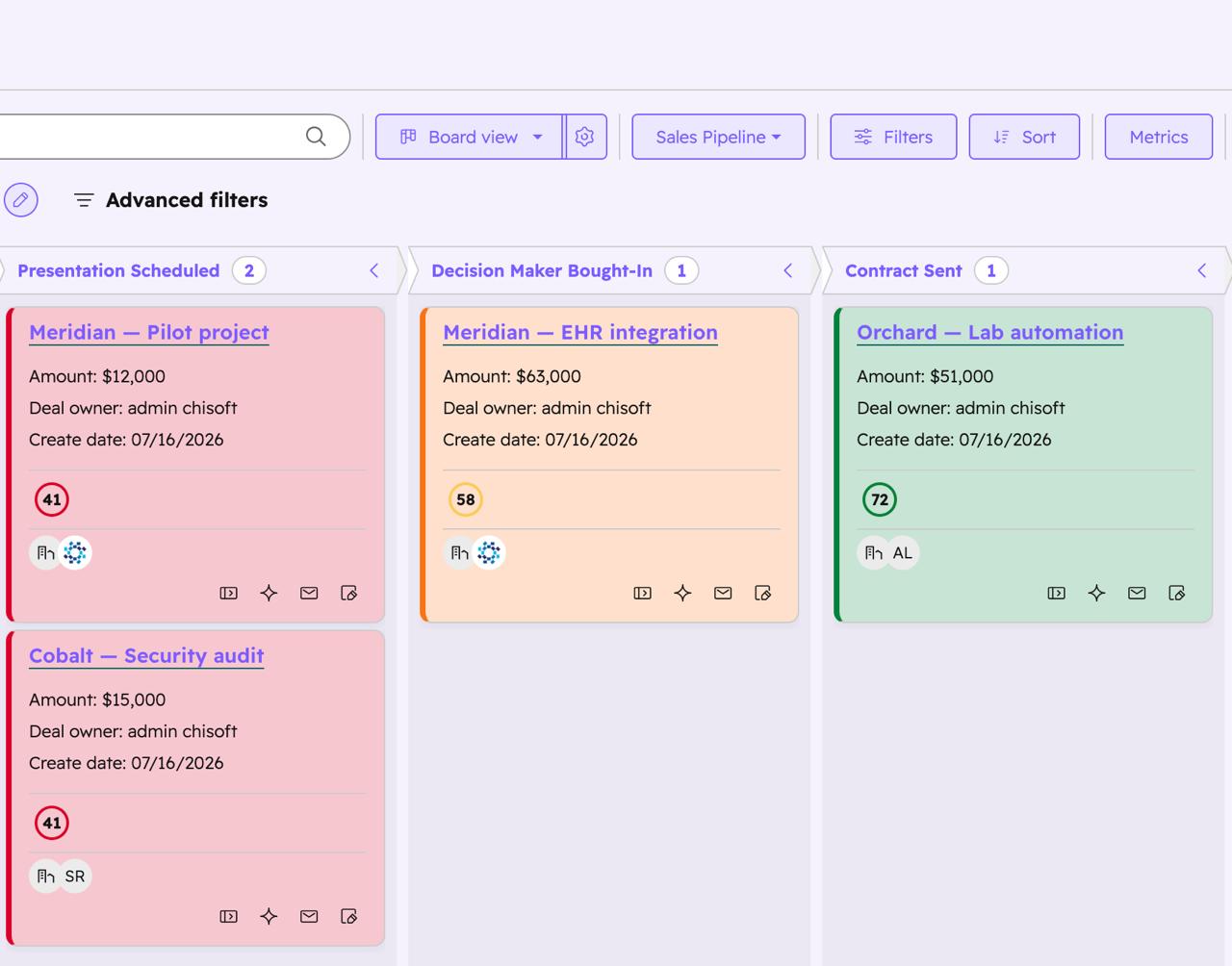Click the pencil edit icon beside Advanced filters

point(21,200)
